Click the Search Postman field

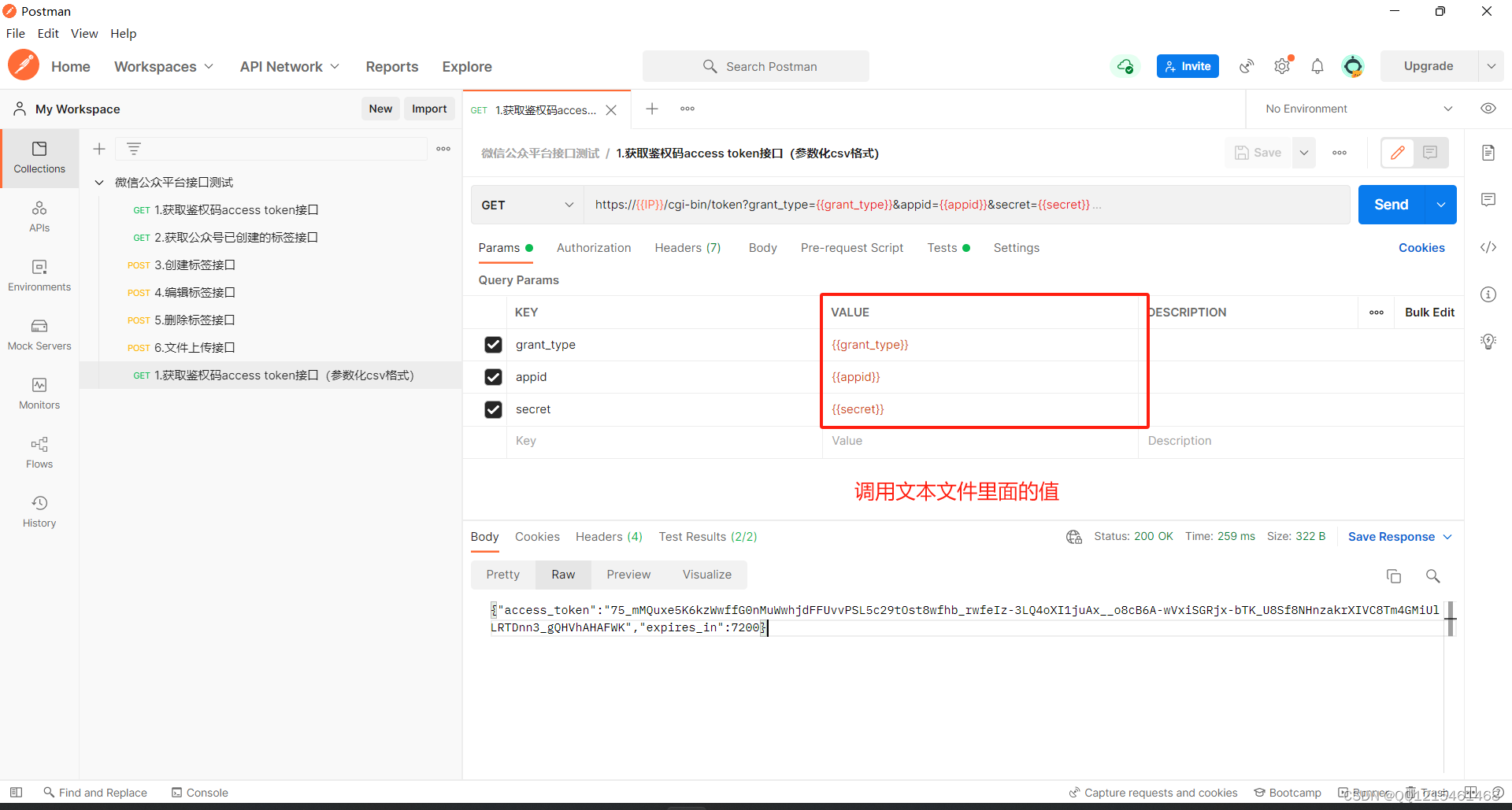point(756,66)
